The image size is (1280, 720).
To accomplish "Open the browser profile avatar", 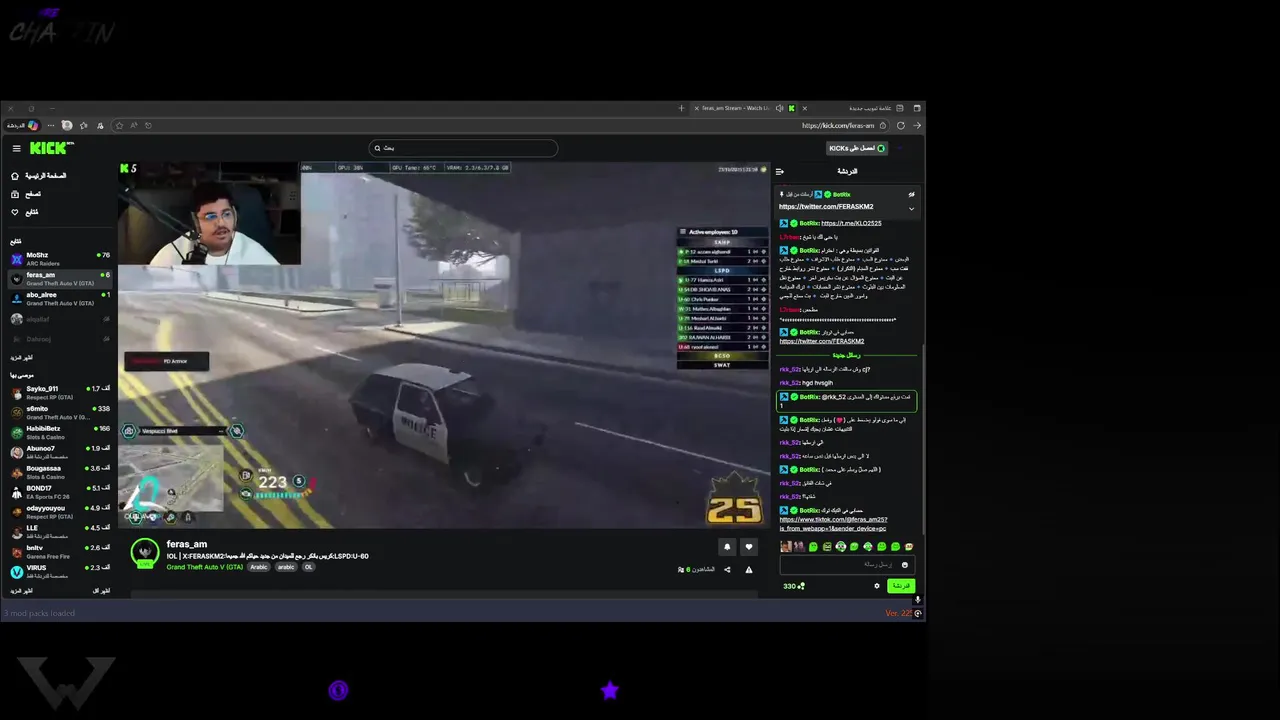I will click(x=67, y=126).
